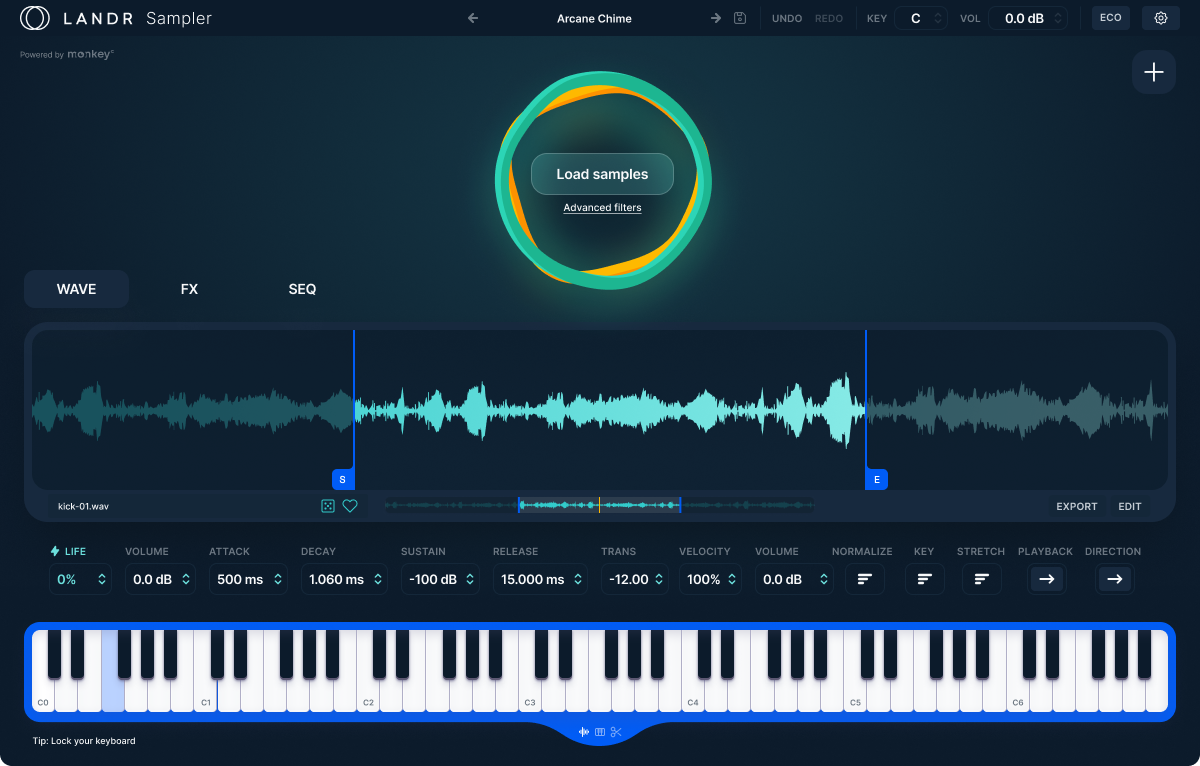
Task: Open the SEQ tab
Action: pyautogui.click(x=302, y=288)
